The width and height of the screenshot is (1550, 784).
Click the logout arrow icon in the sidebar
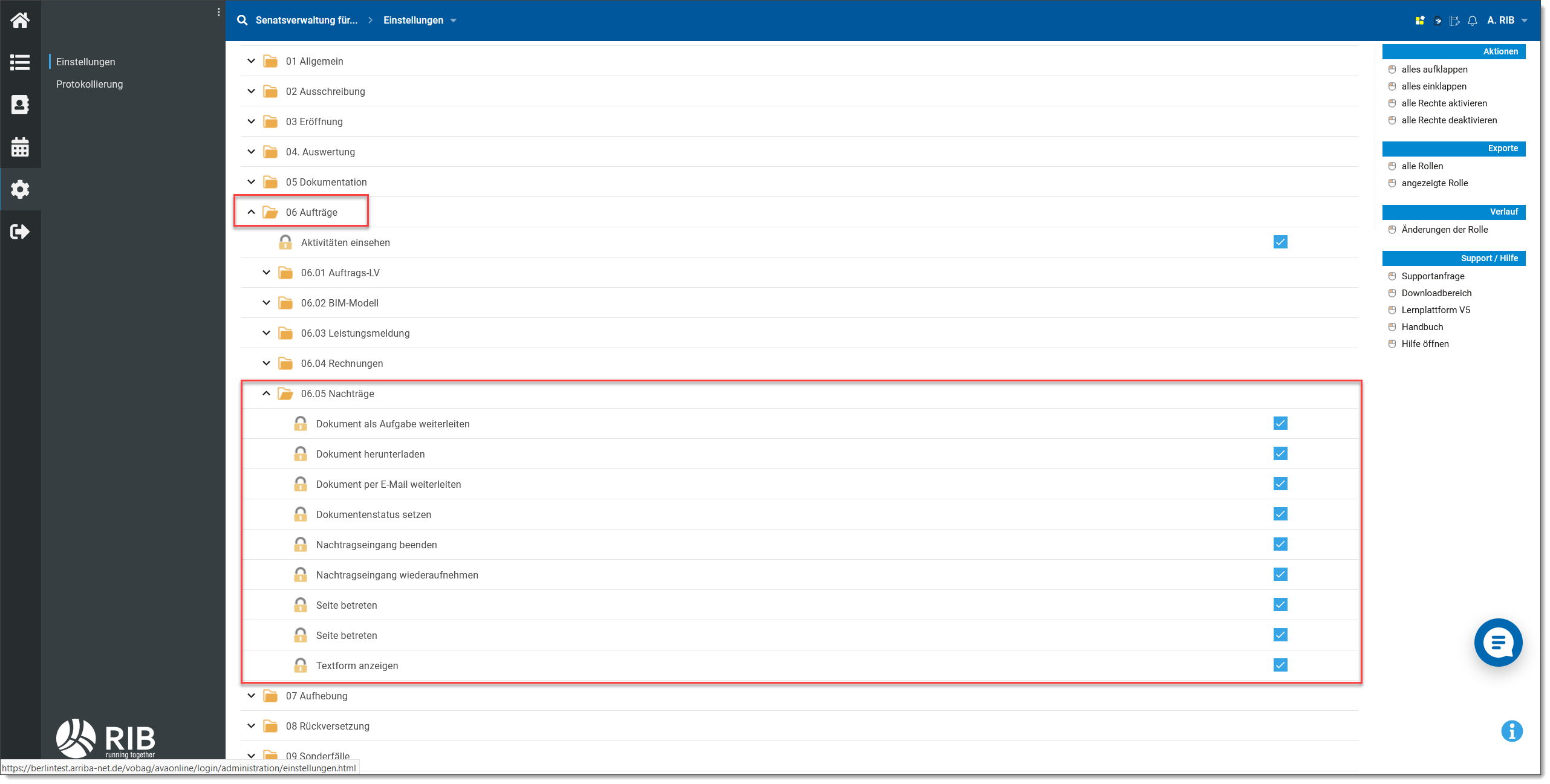pyautogui.click(x=20, y=232)
